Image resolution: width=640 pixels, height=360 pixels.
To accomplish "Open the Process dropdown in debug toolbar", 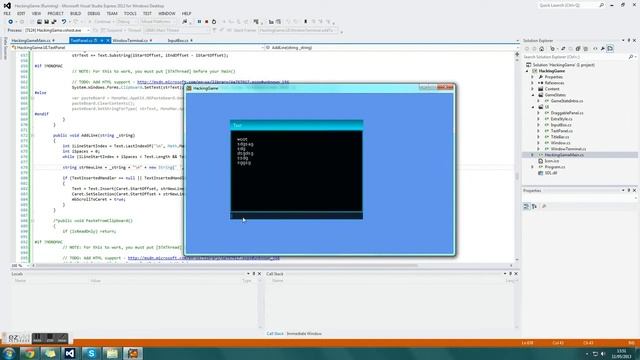I will click(x=89, y=30).
